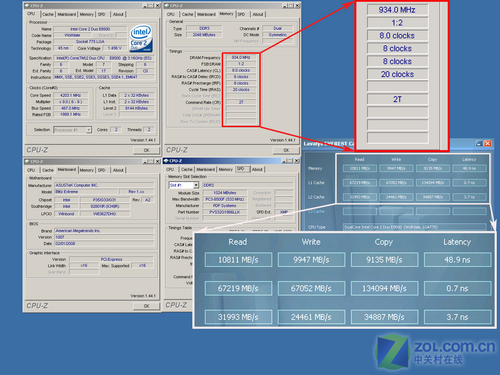Open the Cache tab in the CPU-Z Processor window

pyautogui.click(x=48, y=14)
